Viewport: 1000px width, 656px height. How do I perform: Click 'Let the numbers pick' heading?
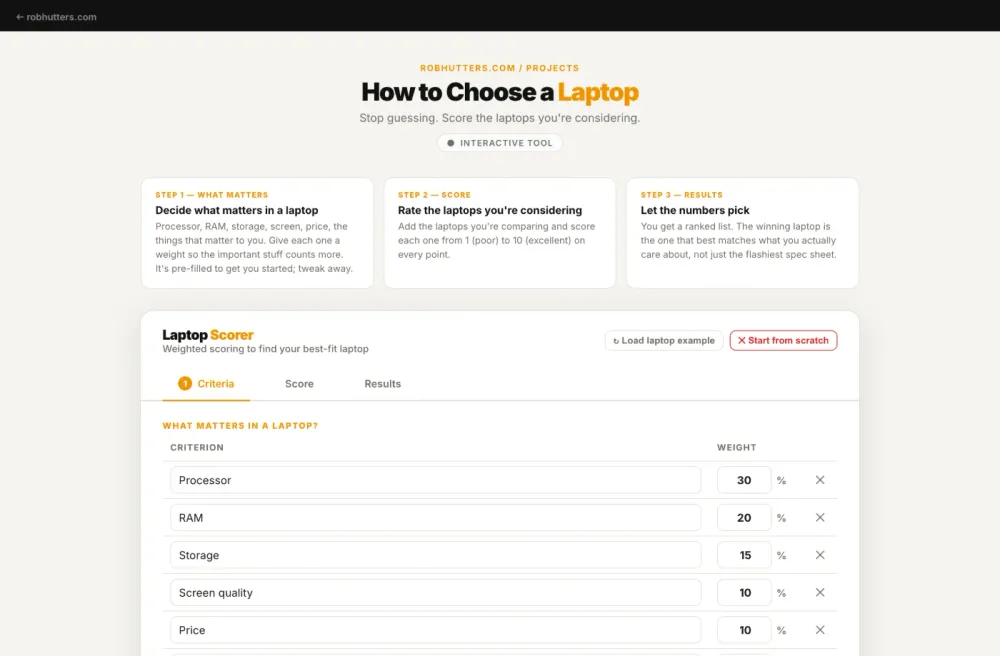pos(695,210)
